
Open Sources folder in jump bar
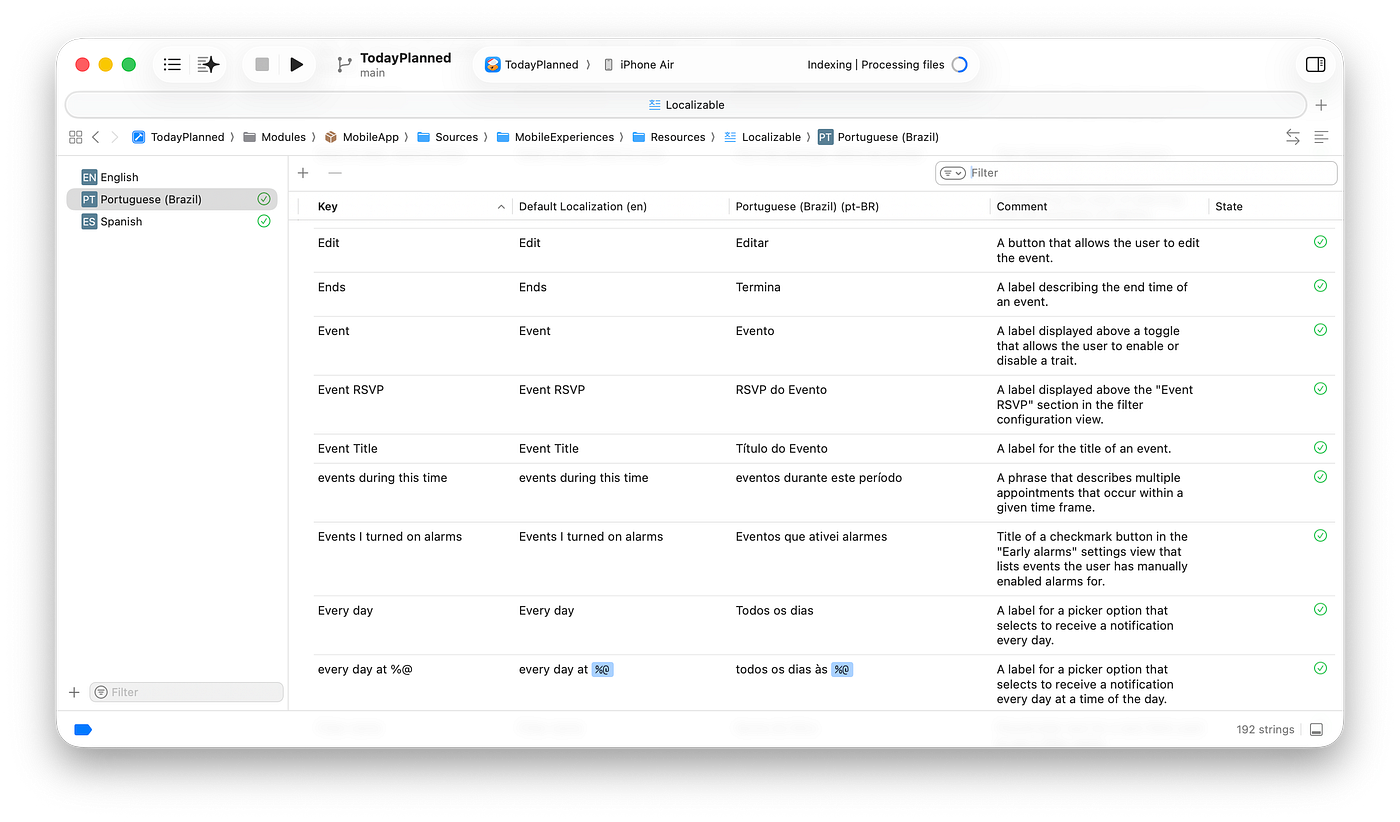pyautogui.click(x=447, y=137)
